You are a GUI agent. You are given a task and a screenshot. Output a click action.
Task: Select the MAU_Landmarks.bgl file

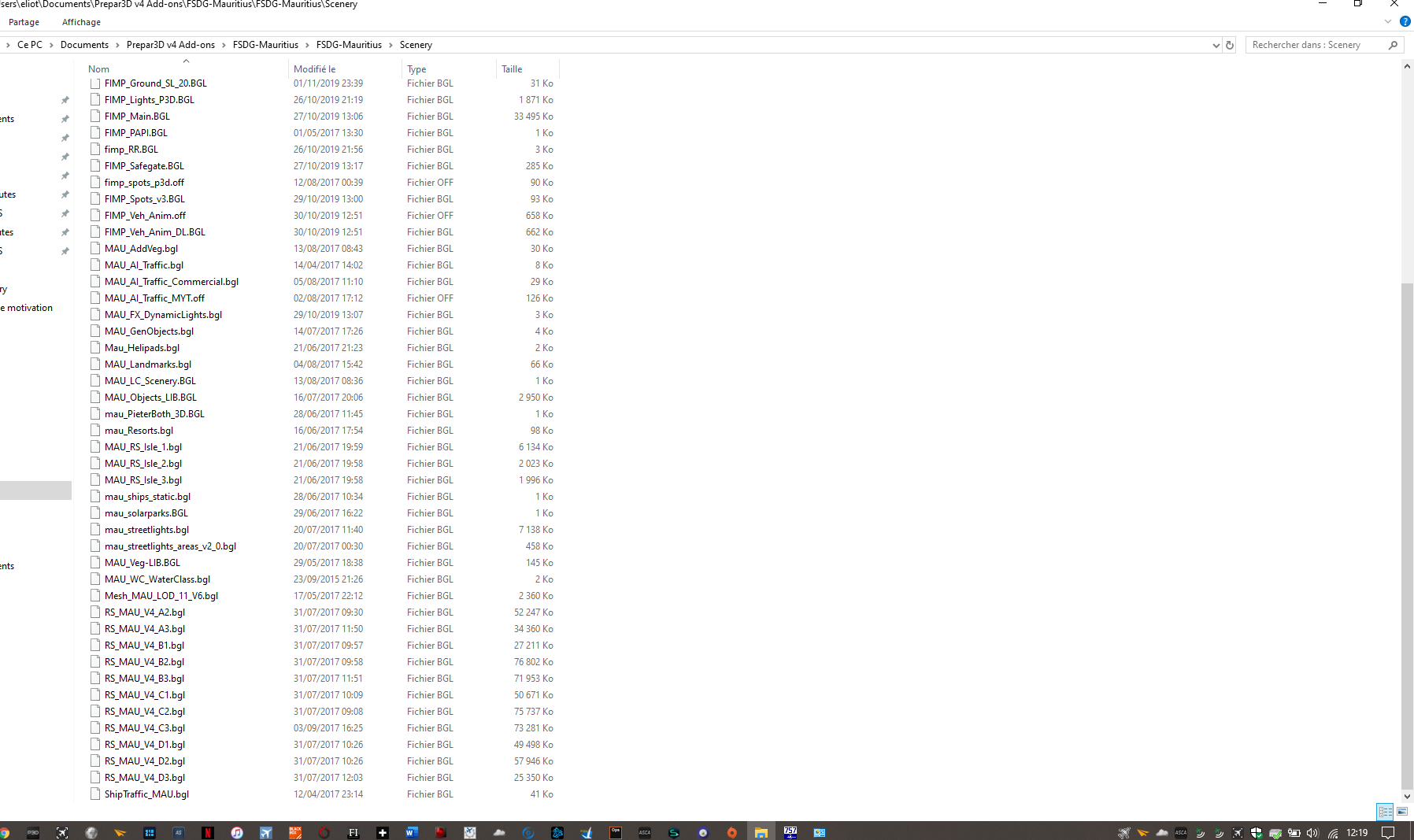[x=148, y=364]
